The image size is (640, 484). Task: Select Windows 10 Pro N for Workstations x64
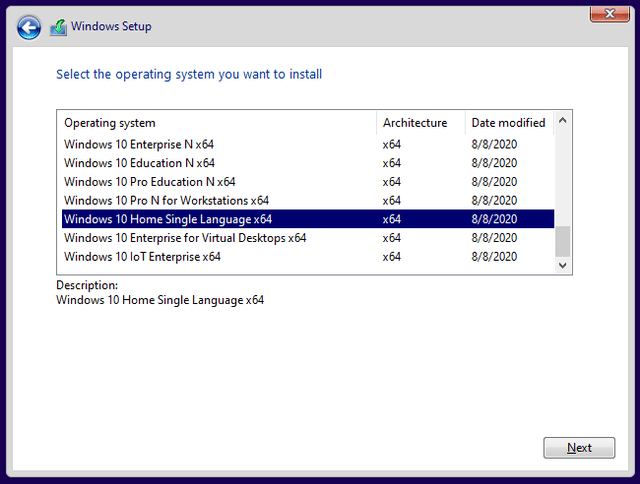[308, 201]
